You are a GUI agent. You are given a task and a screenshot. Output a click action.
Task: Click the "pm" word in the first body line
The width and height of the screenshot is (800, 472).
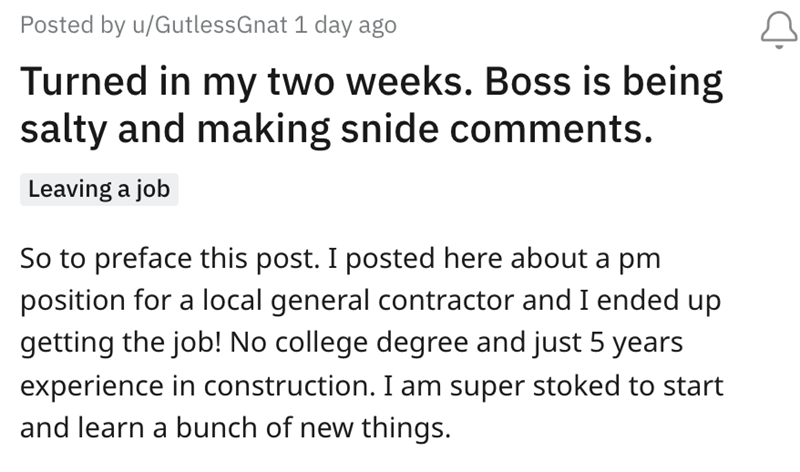point(645,260)
